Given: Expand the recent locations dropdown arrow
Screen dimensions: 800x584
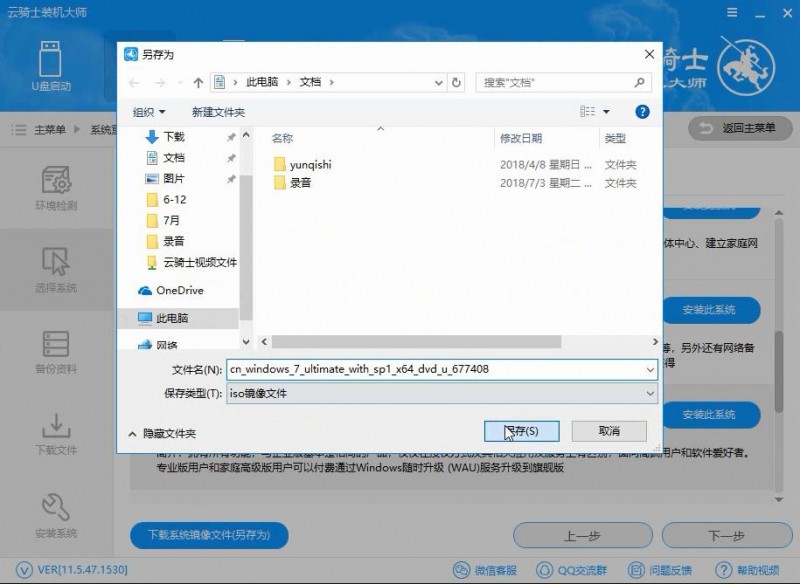Looking at the screenshot, I should (180, 82).
